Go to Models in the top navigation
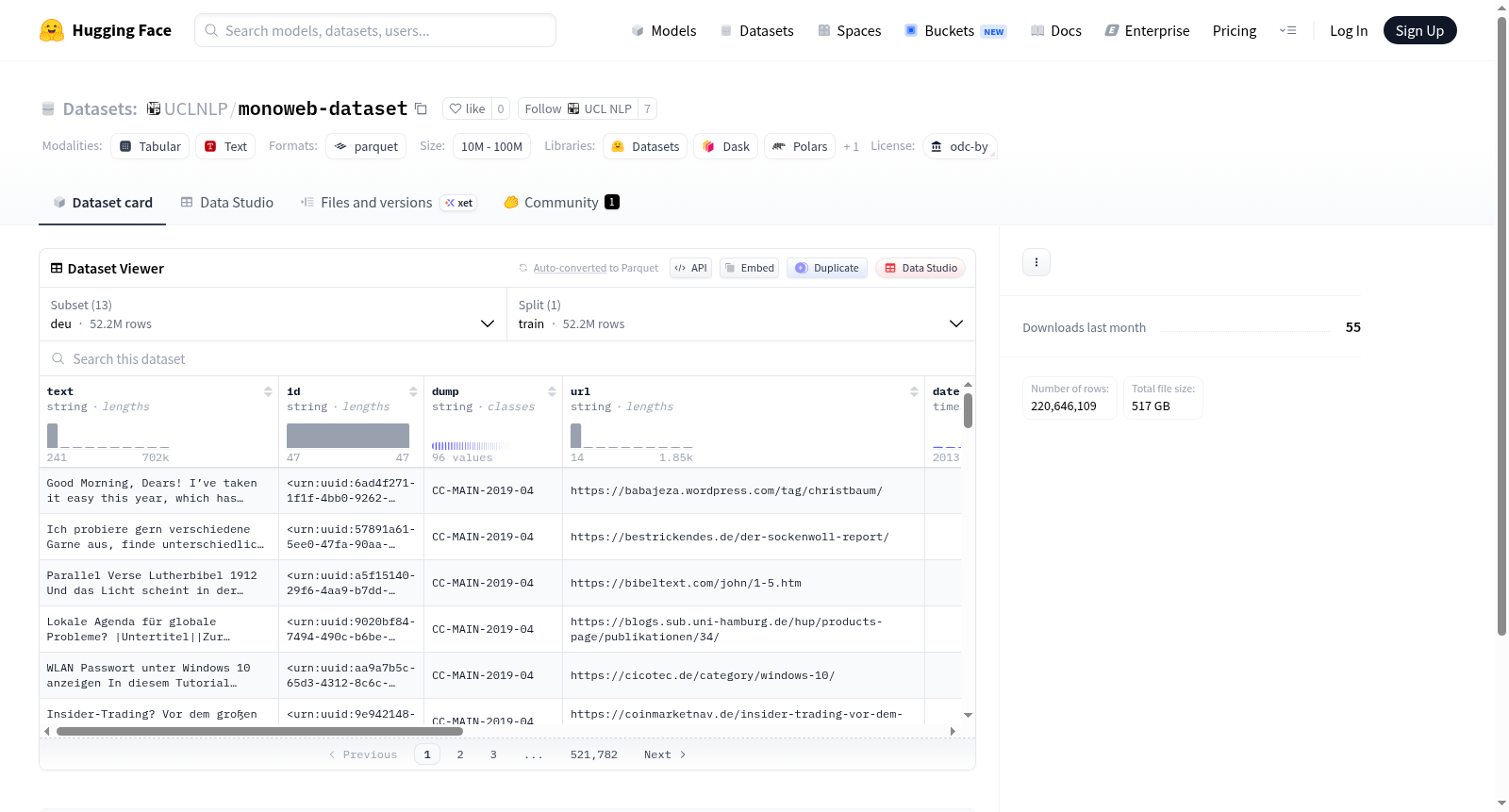1509x812 pixels. [x=664, y=31]
